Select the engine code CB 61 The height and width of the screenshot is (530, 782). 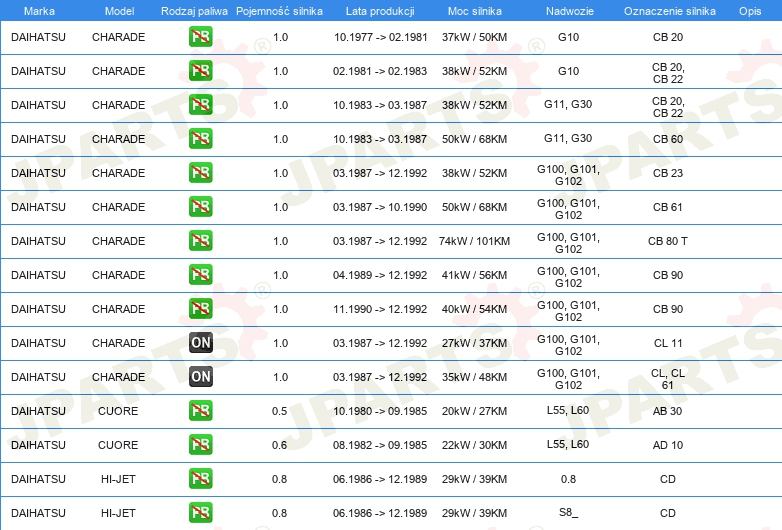click(668, 207)
